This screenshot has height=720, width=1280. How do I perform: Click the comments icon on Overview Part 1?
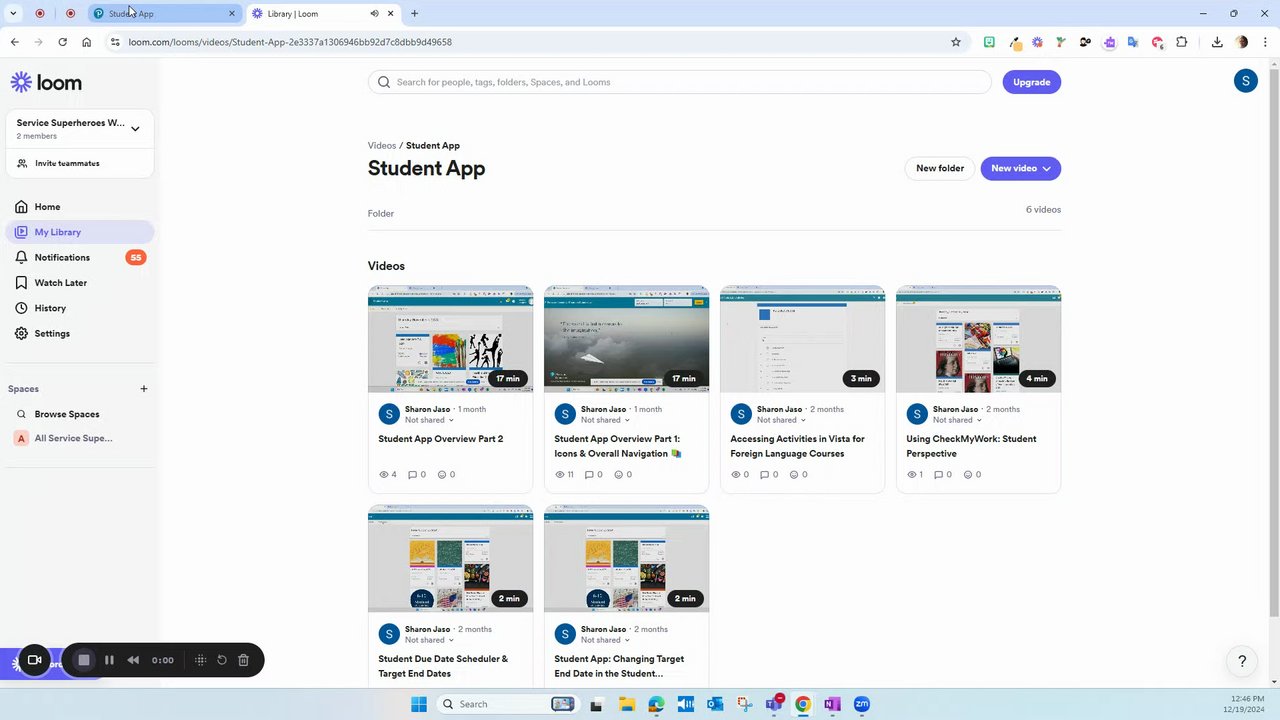click(x=590, y=475)
